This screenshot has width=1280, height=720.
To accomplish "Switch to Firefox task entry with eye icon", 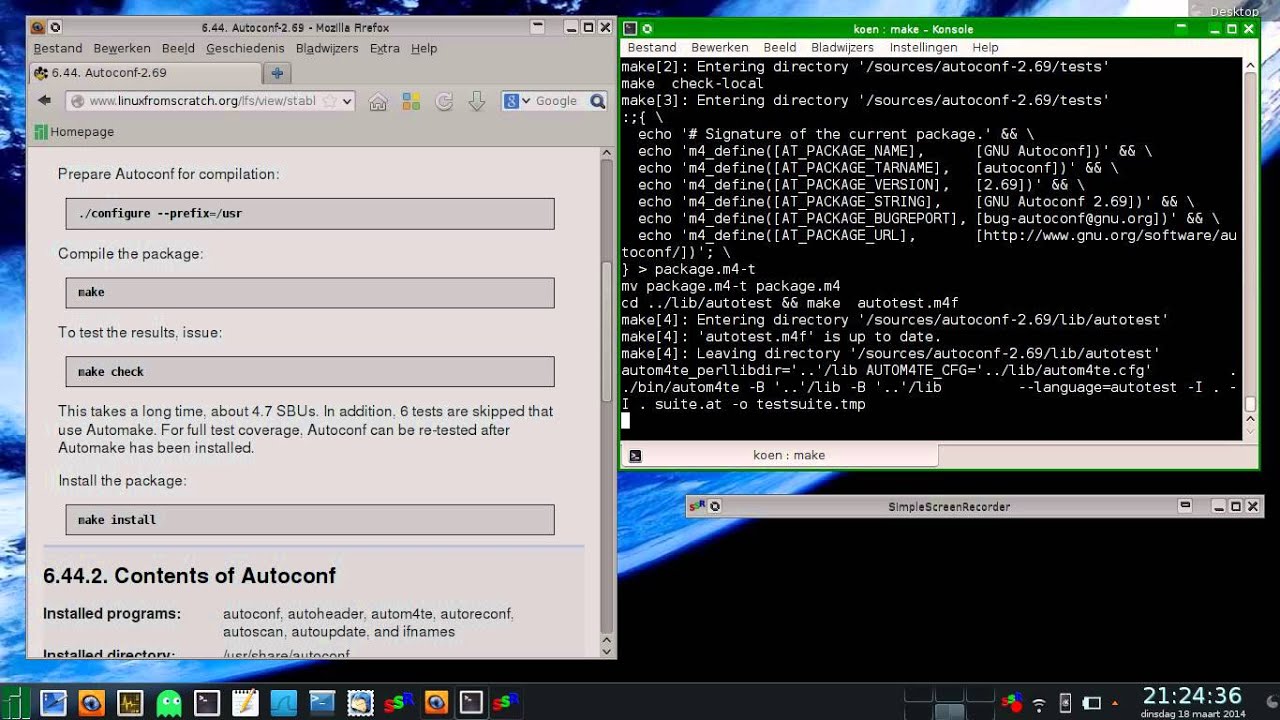I will pyautogui.click(x=436, y=702).
